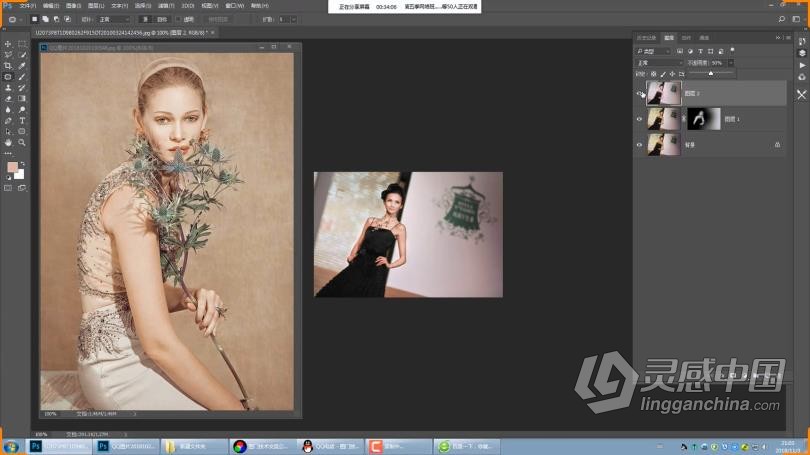Click the Subtract from Selection option icon

[x=56, y=19]
